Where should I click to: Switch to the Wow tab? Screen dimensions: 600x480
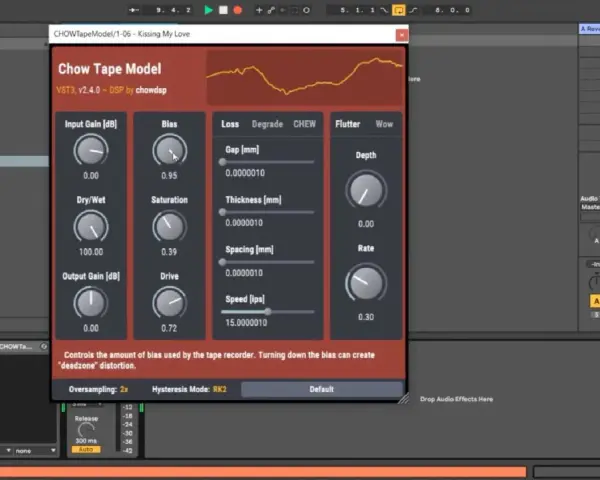(384, 124)
